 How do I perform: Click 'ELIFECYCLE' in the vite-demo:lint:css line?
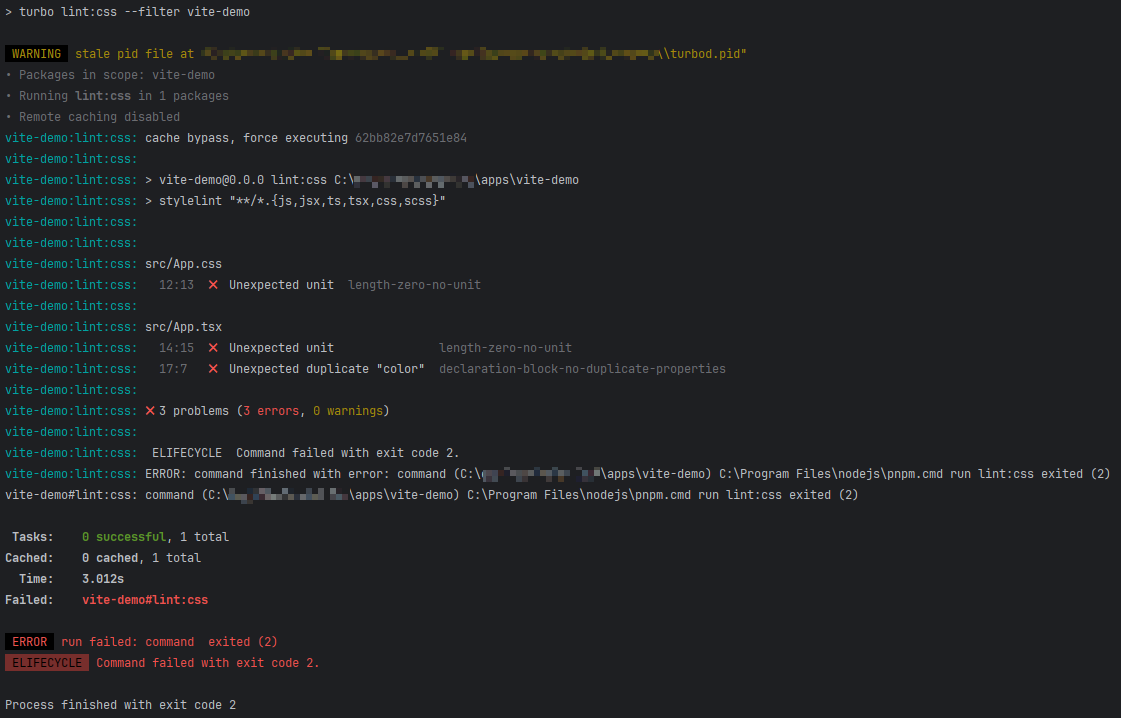[187, 453]
